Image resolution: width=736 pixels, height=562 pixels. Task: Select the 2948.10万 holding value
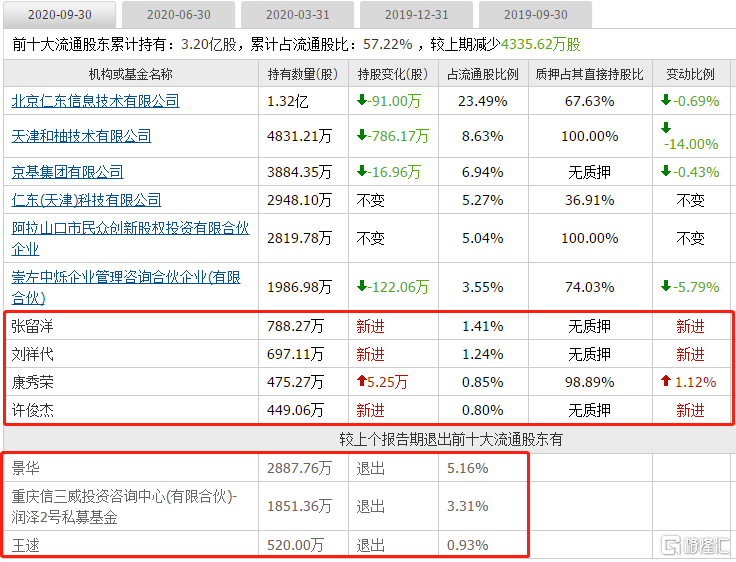299,200
